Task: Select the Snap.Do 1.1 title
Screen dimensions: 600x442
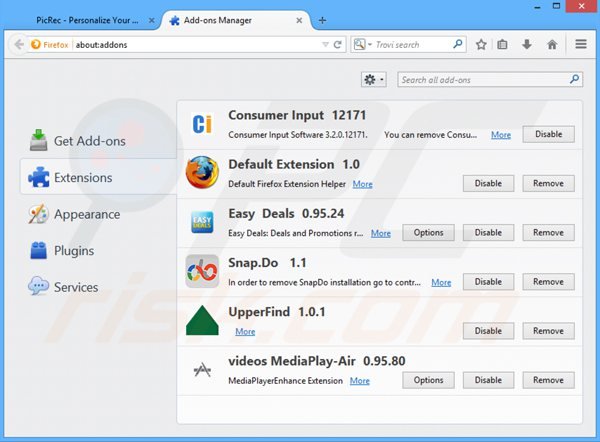Action: click(267, 263)
